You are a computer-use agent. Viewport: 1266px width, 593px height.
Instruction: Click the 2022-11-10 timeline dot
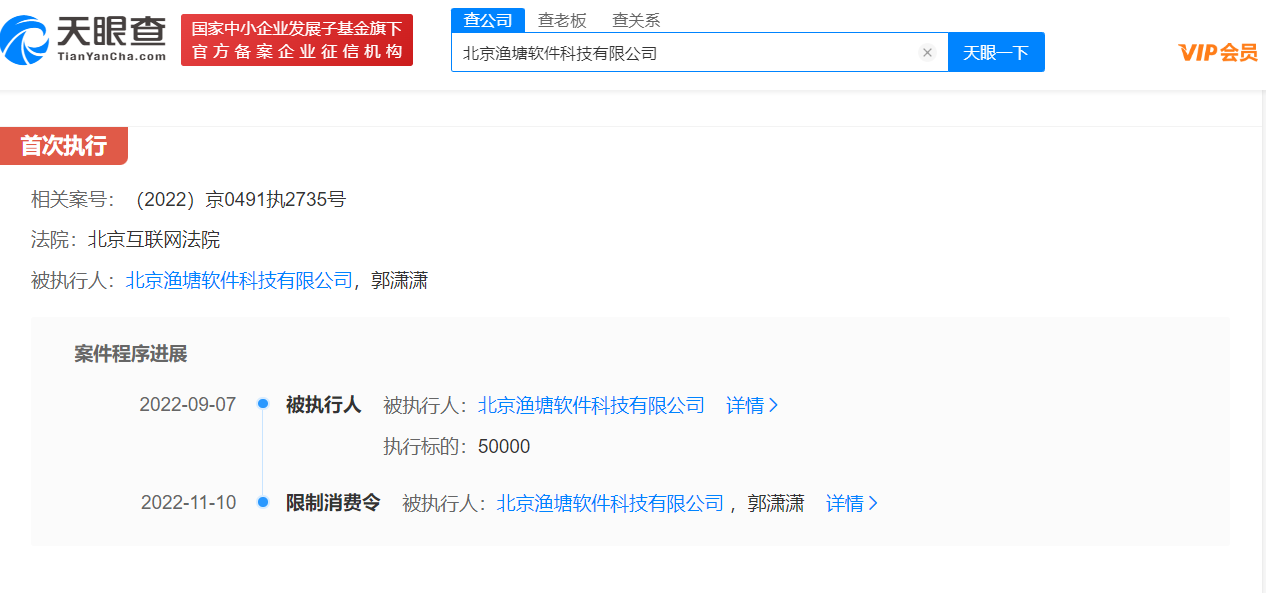263,502
